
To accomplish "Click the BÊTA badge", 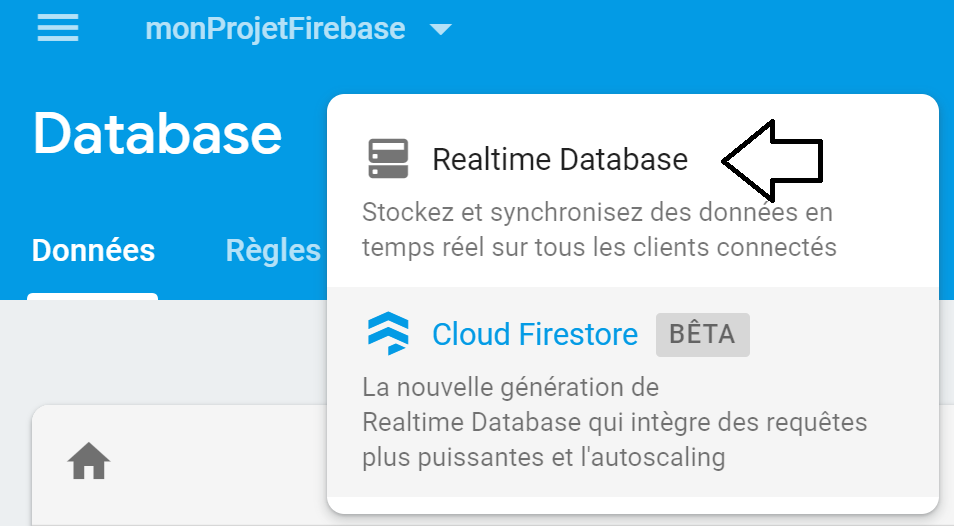I will coord(703,334).
